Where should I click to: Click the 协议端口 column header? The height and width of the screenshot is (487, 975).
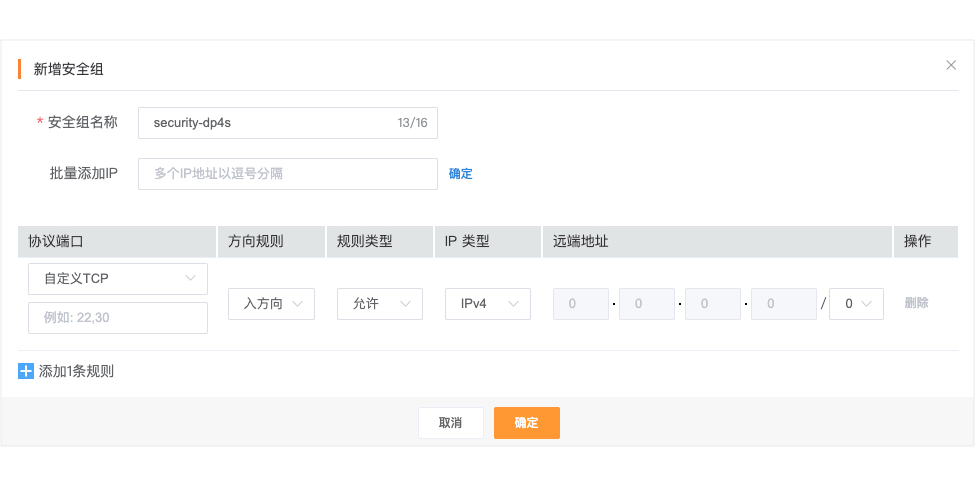point(56,242)
